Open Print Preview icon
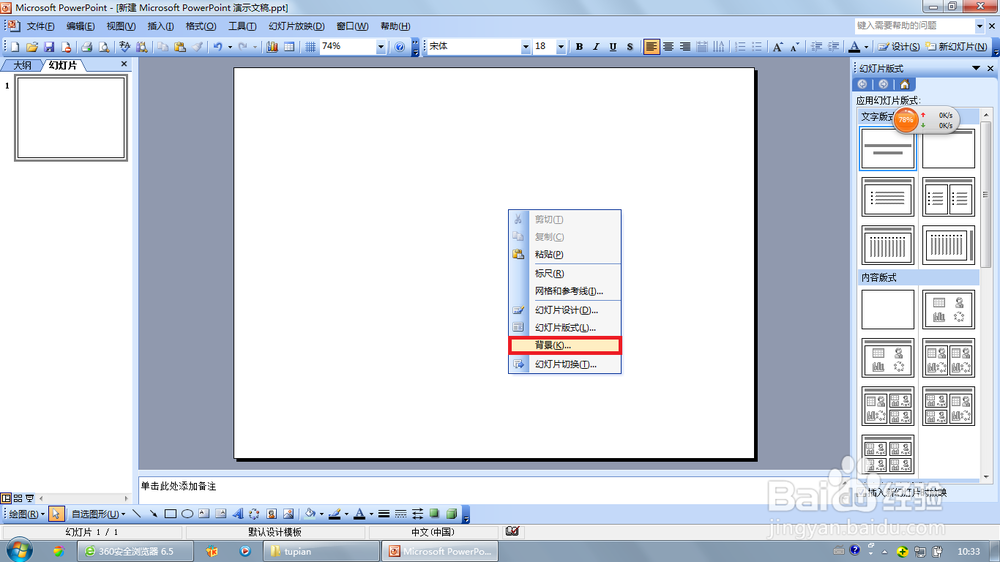 [x=104, y=47]
